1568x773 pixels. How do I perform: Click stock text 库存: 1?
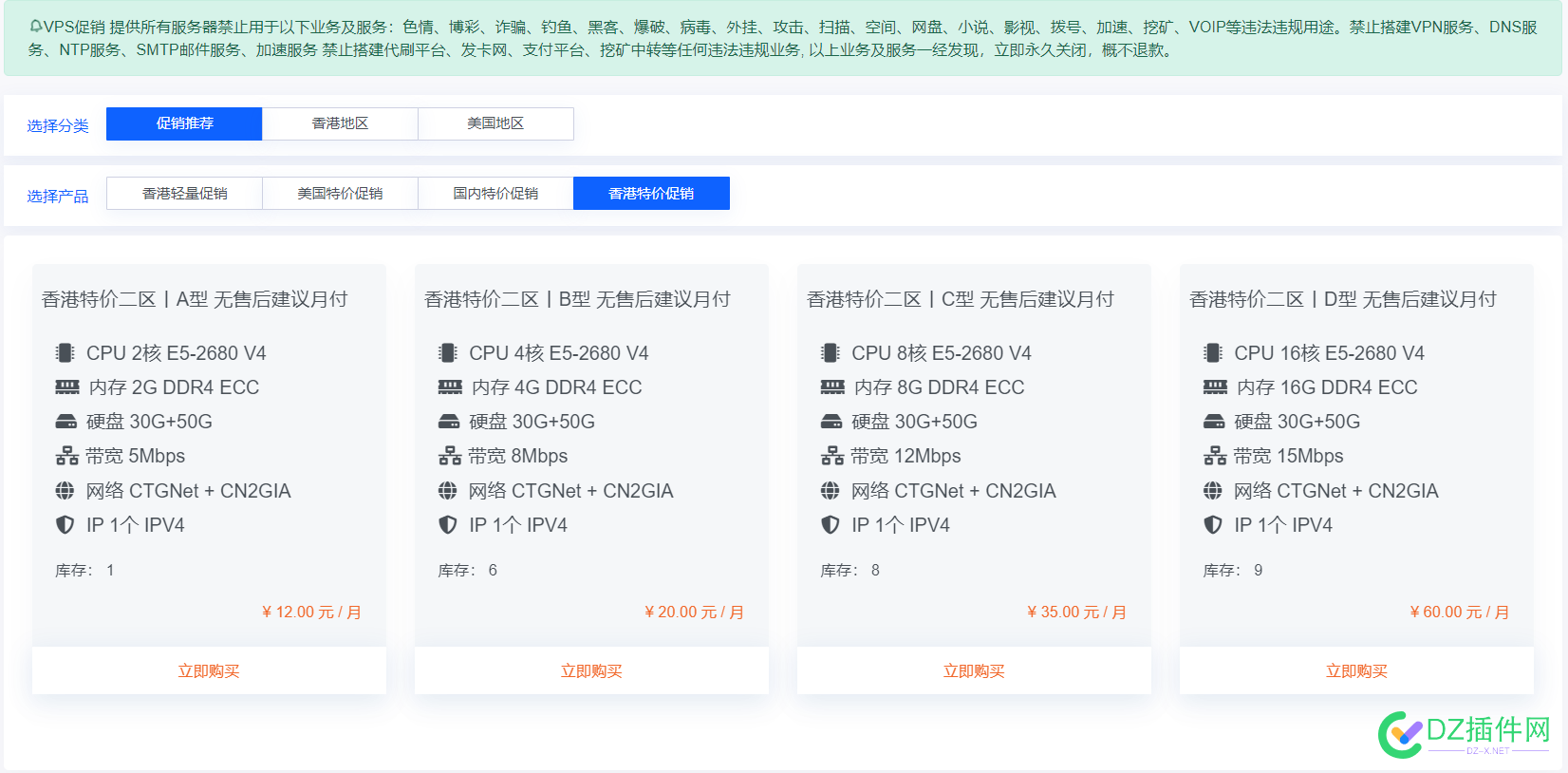pyautogui.click(x=84, y=571)
